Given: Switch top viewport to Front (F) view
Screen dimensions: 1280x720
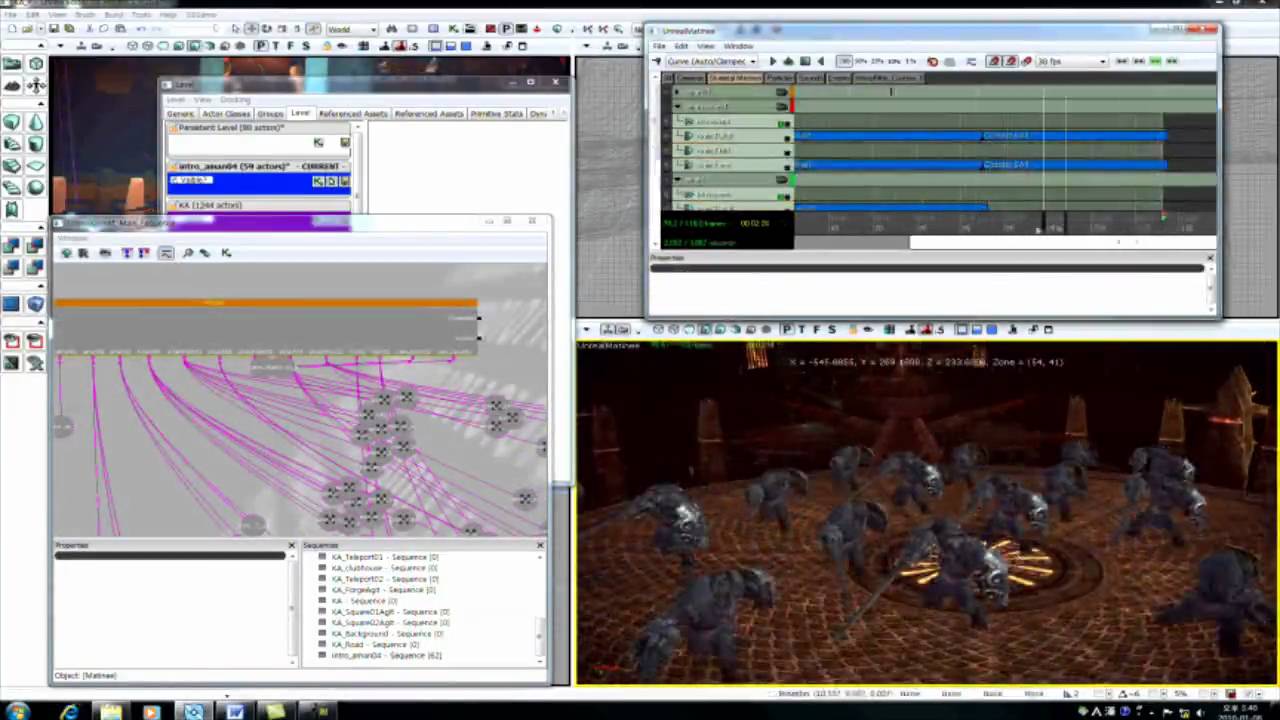Looking at the screenshot, I should point(291,46).
